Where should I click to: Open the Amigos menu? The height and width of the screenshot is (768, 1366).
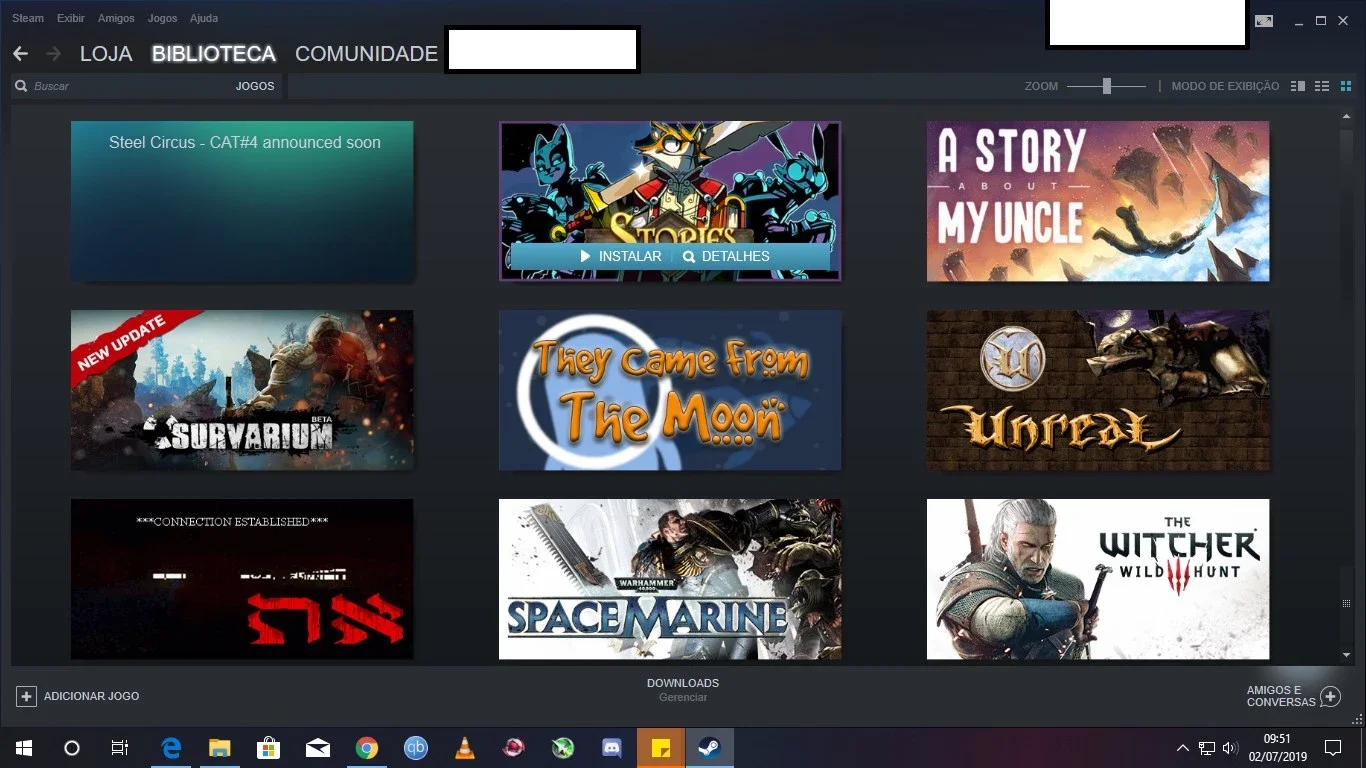(116, 18)
